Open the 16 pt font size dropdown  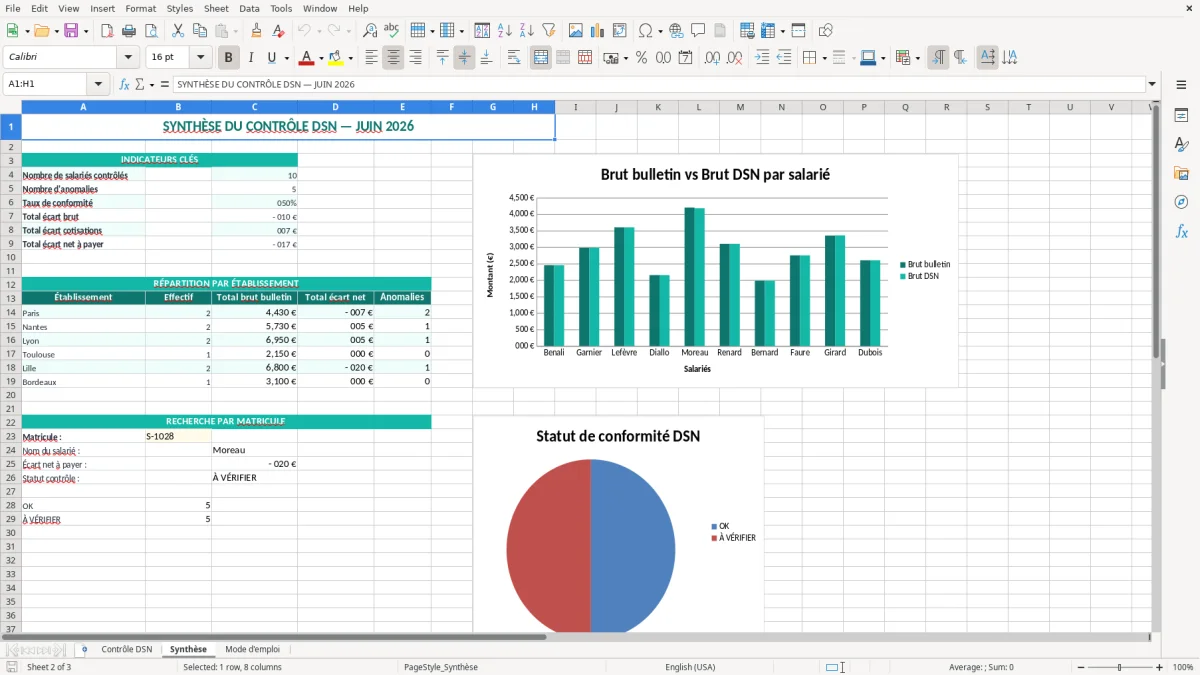[x=201, y=58]
